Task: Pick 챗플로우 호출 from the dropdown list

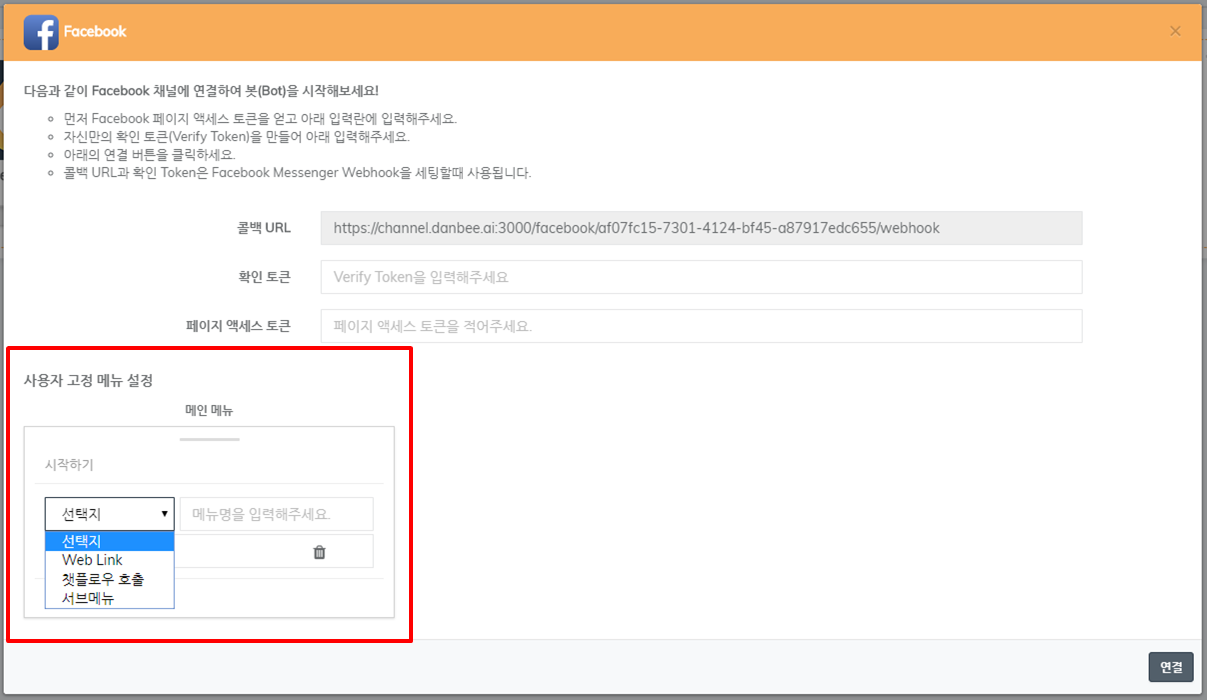Action: 110,579
